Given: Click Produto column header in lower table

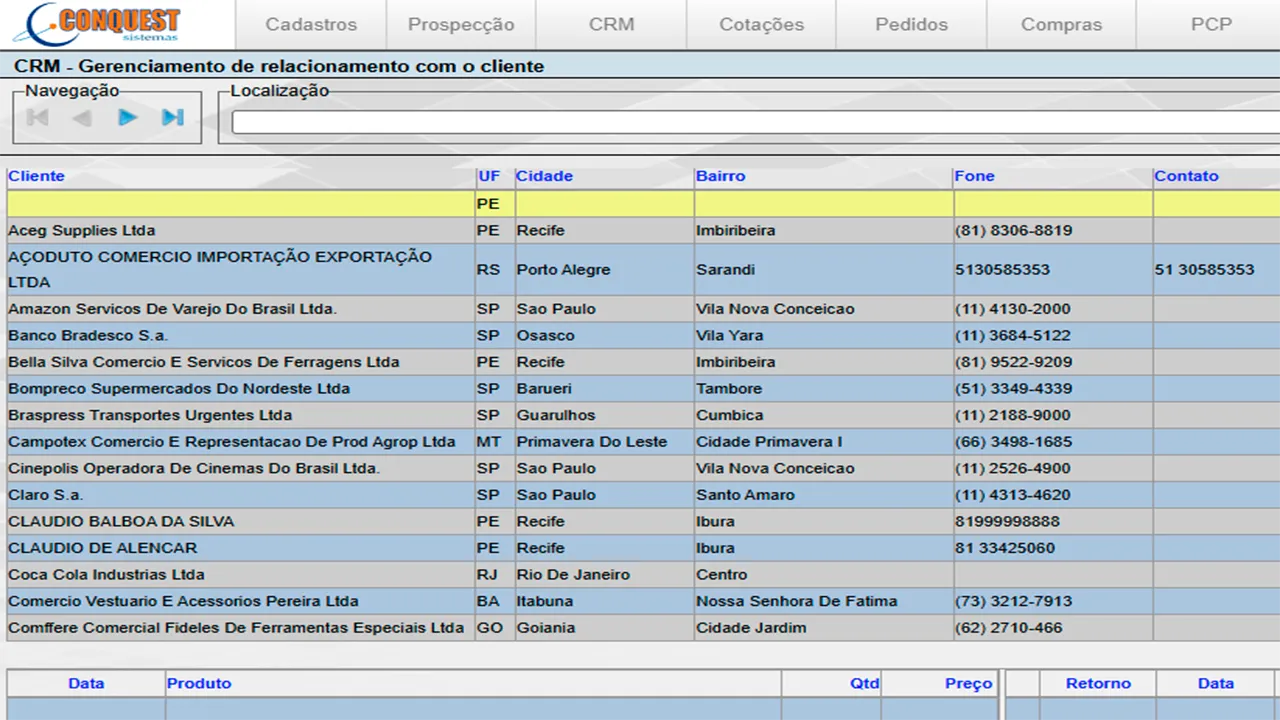Looking at the screenshot, I should tap(199, 684).
